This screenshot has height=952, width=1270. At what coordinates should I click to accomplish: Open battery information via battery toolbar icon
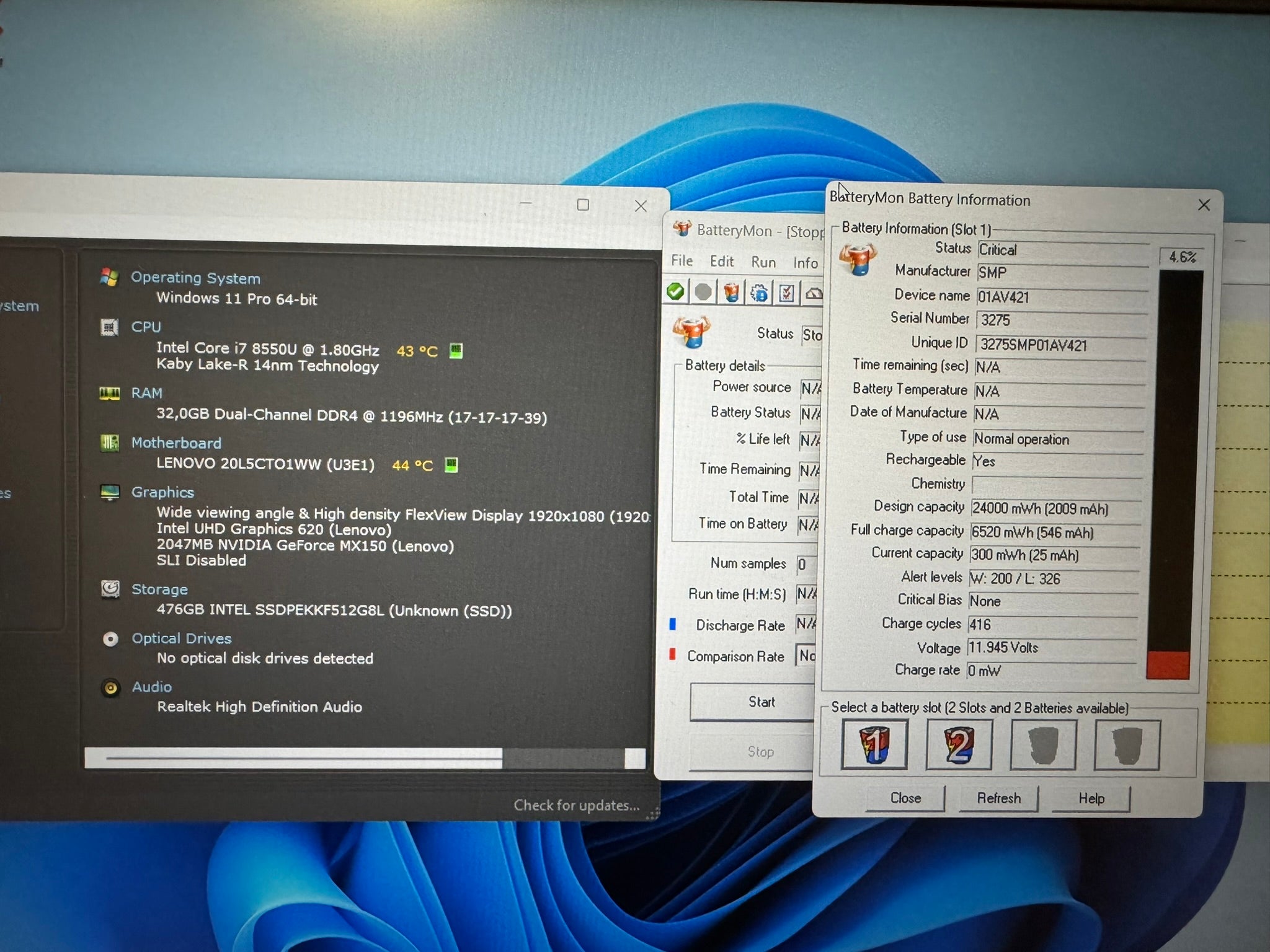coord(732,293)
